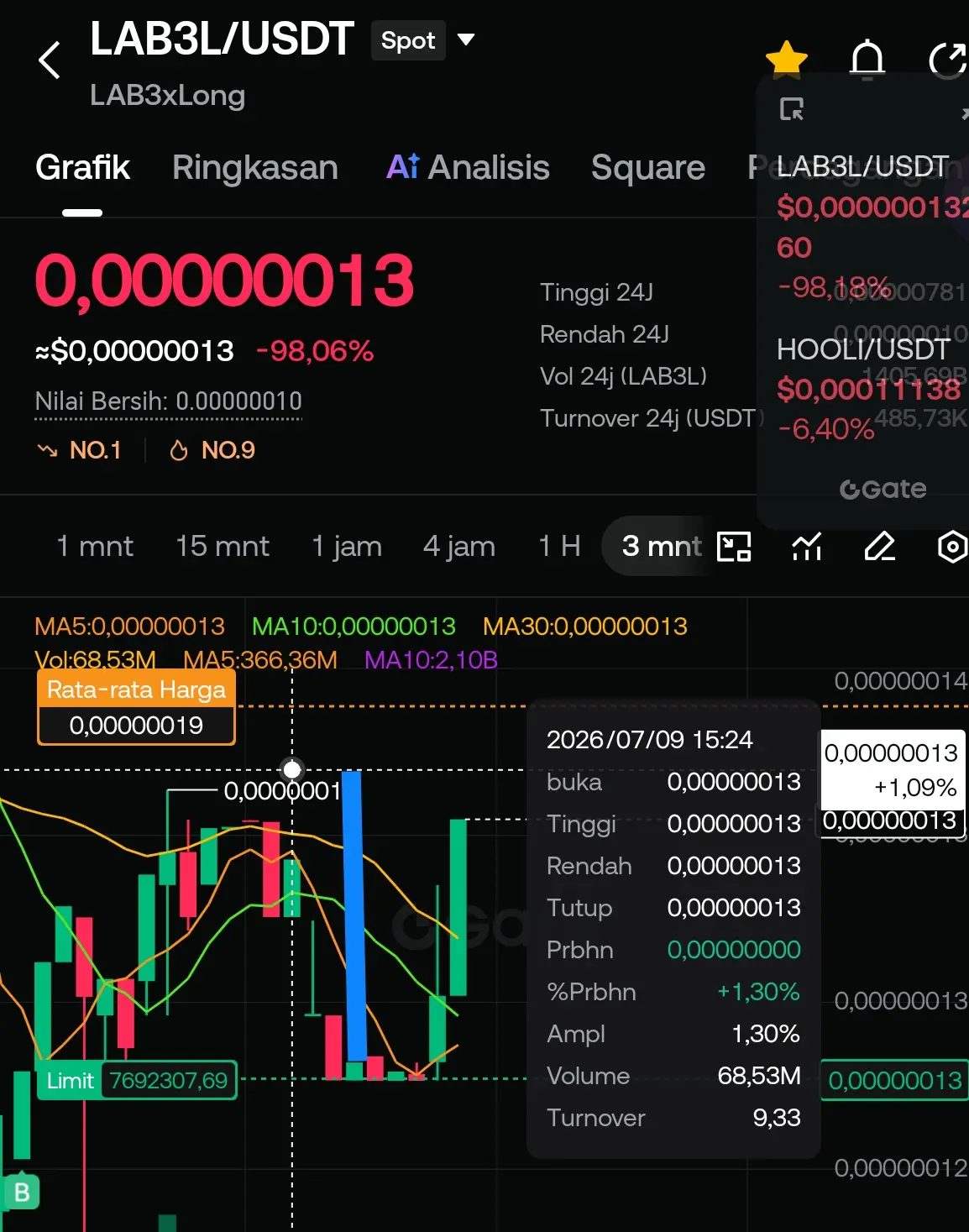Toggle the favorite star icon
The image size is (969, 1232).
point(787,60)
